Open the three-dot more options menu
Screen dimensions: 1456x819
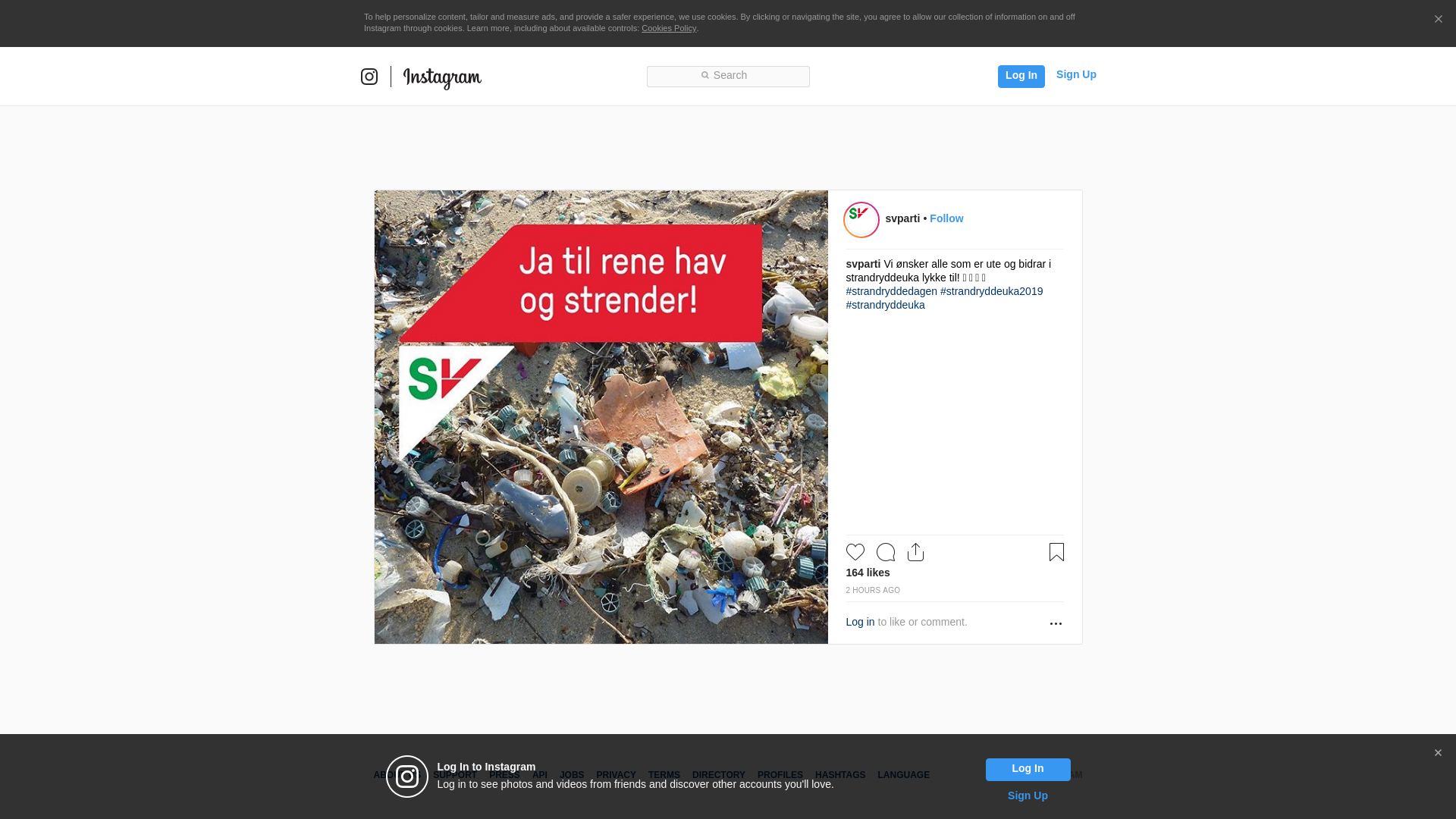coord(1056,623)
